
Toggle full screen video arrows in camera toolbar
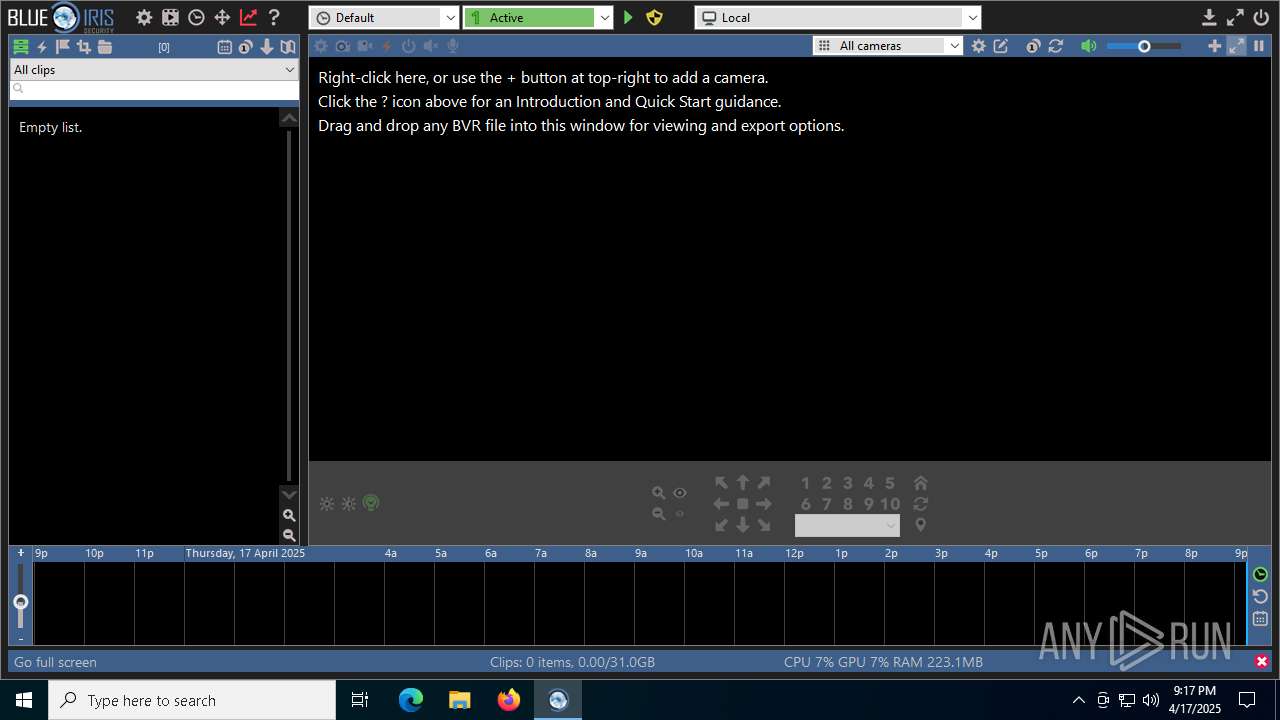click(x=1237, y=46)
